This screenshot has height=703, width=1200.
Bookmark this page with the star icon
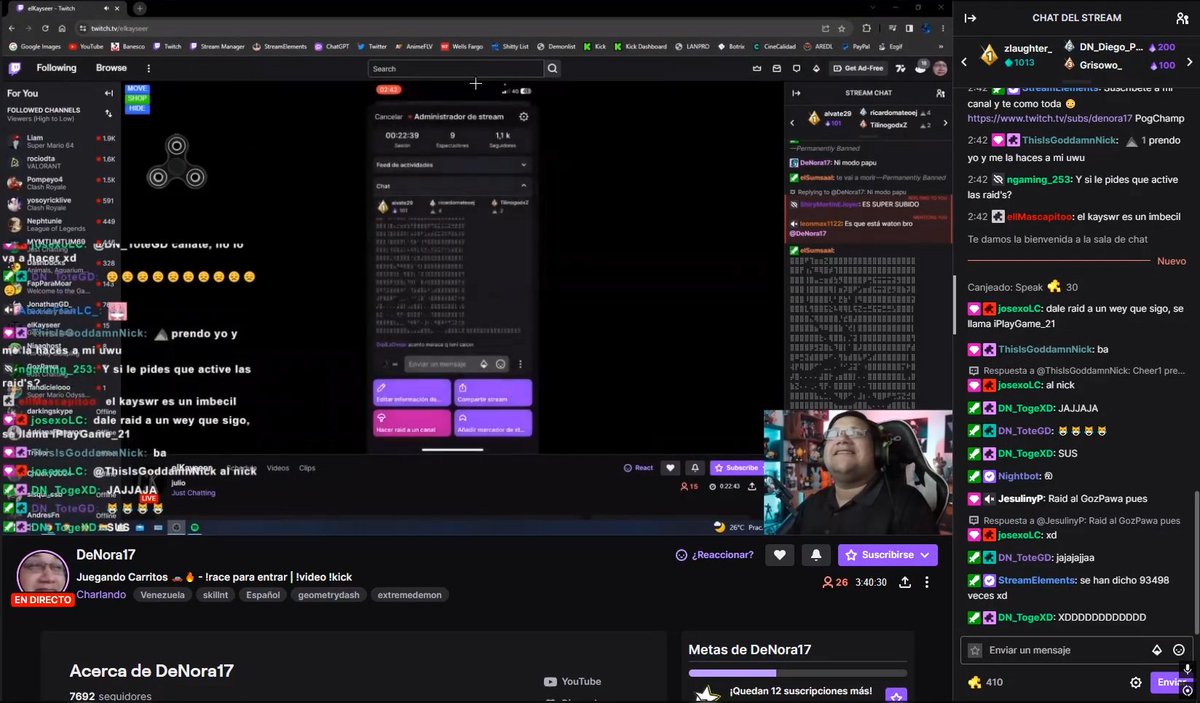[842, 28]
